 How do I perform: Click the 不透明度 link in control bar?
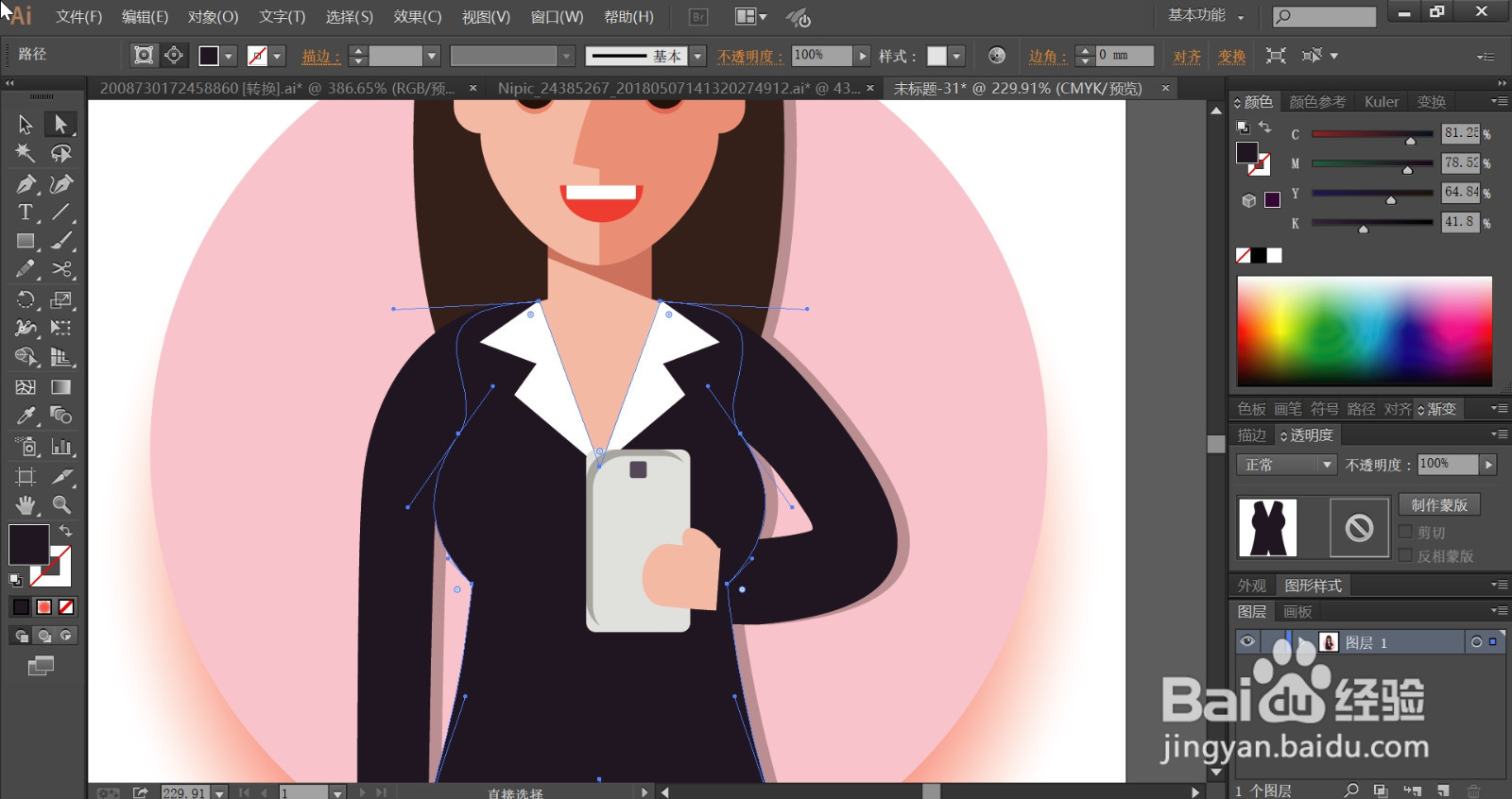tap(750, 57)
